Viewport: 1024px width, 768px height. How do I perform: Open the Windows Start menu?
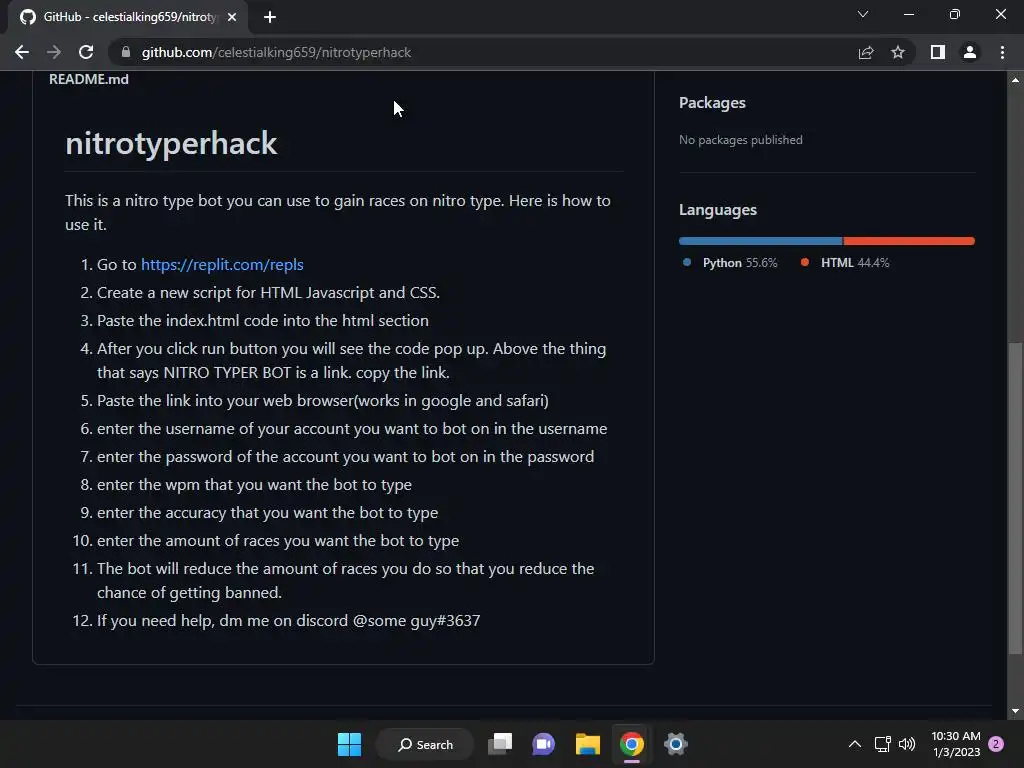(x=349, y=744)
